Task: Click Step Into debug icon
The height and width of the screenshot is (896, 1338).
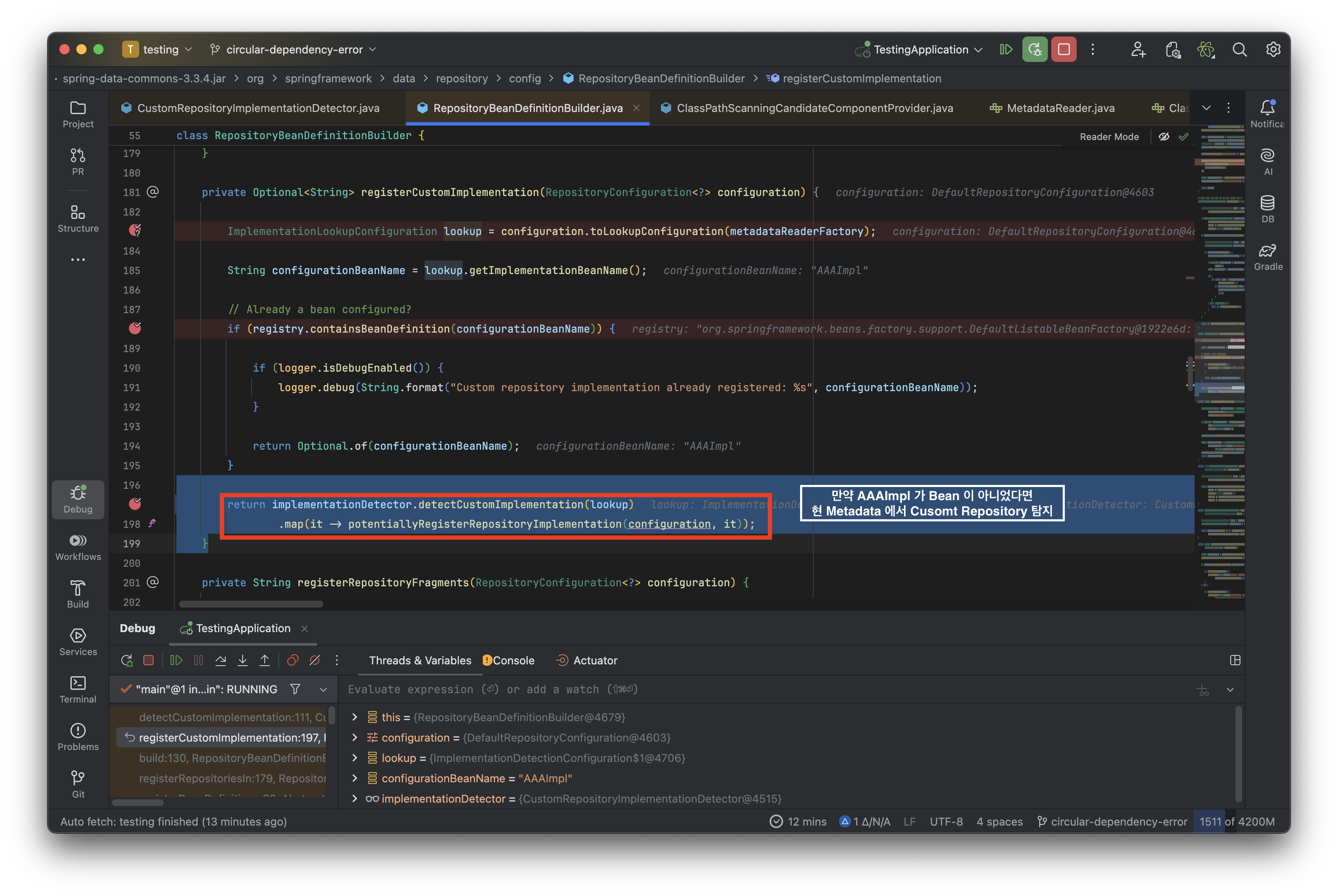Action: point(242,661)
